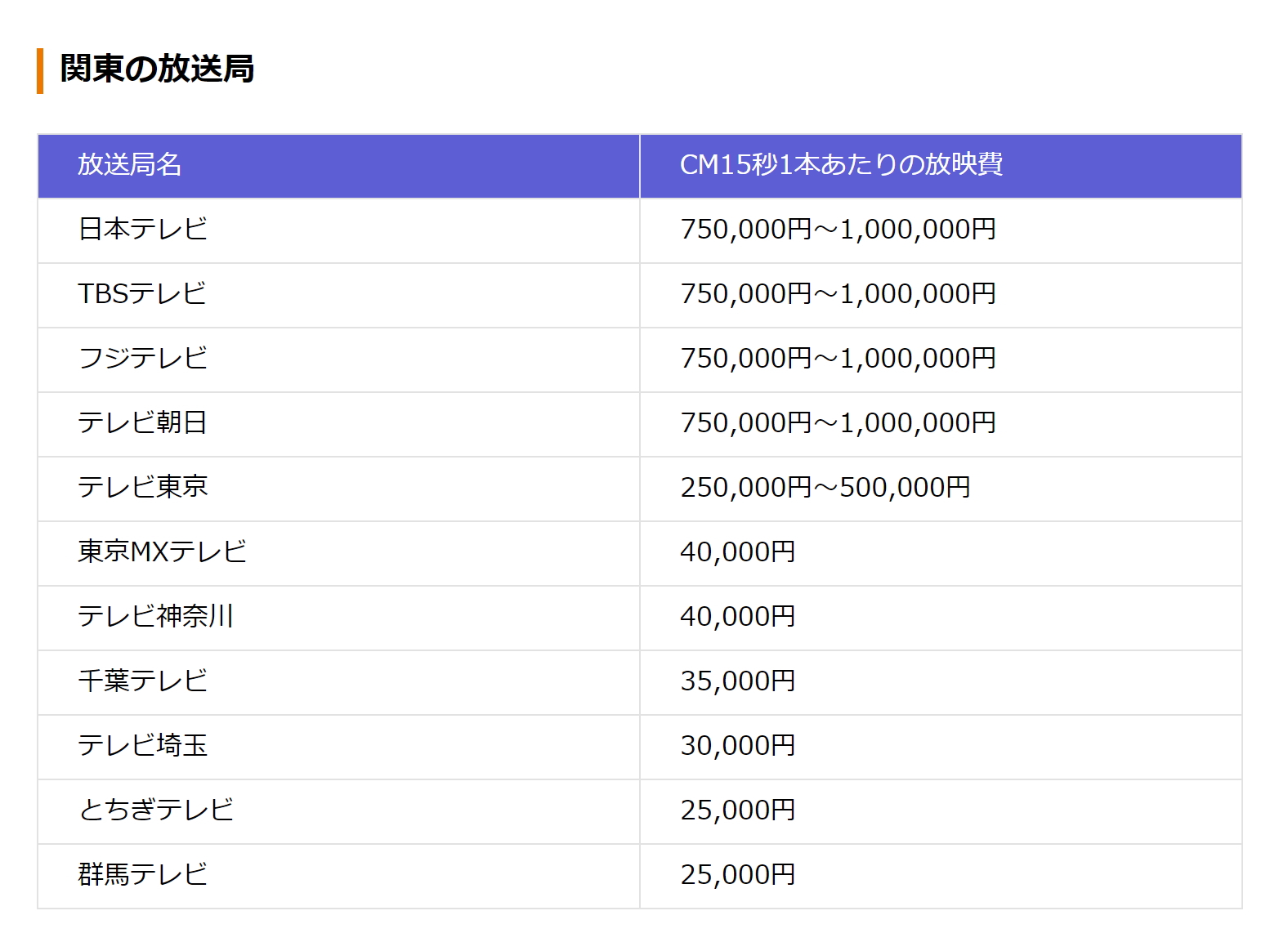
Task: Click 東京MXテレビ's 40,000円 price cell
Action: [737, 552]
